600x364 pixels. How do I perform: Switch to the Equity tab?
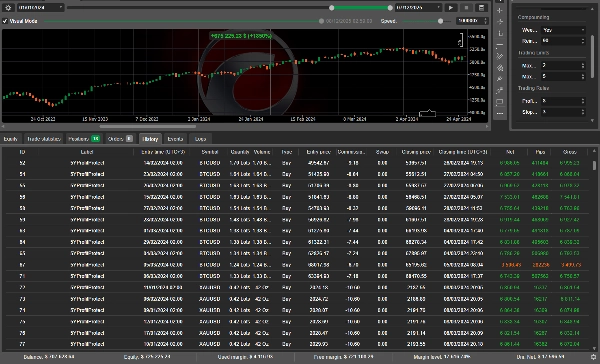click(11, 139)
